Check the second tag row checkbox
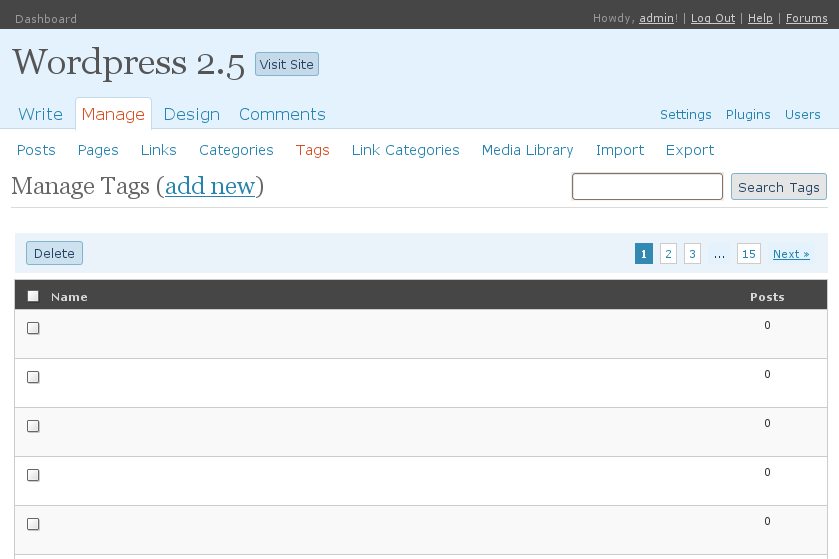The image size is (839, 559). click(33, 377)
